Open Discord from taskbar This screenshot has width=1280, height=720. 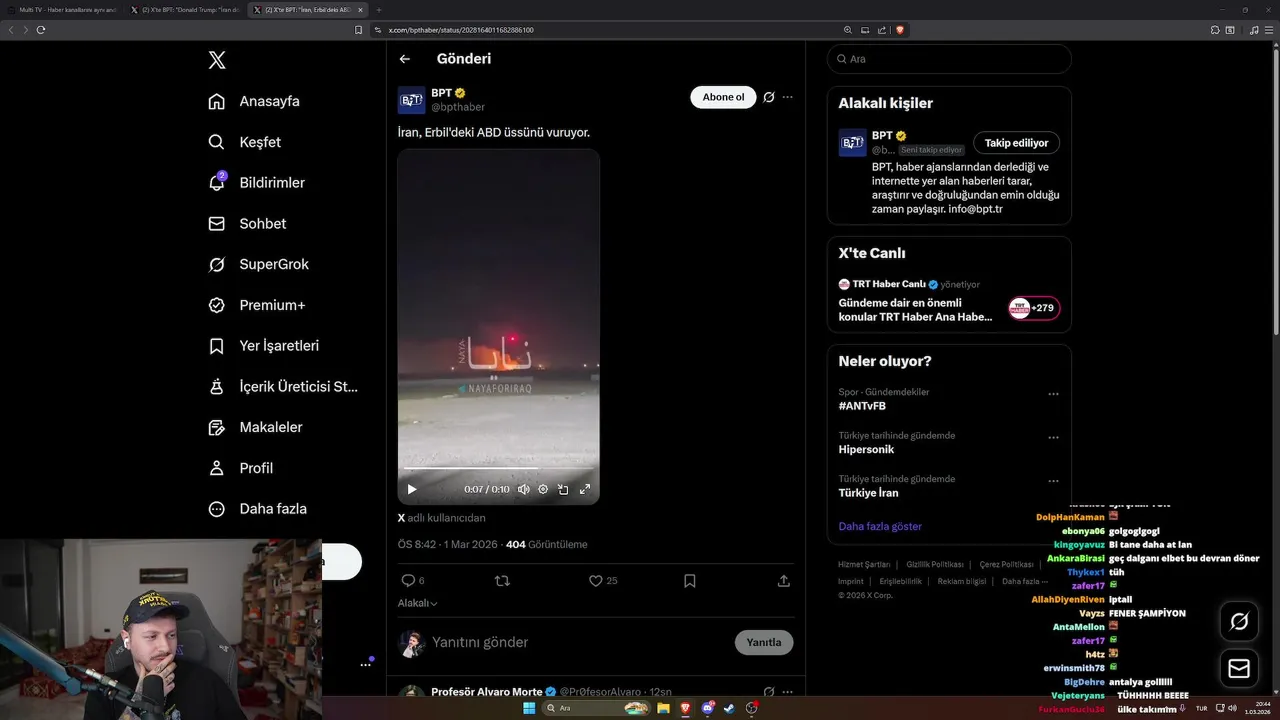point(708,708)
